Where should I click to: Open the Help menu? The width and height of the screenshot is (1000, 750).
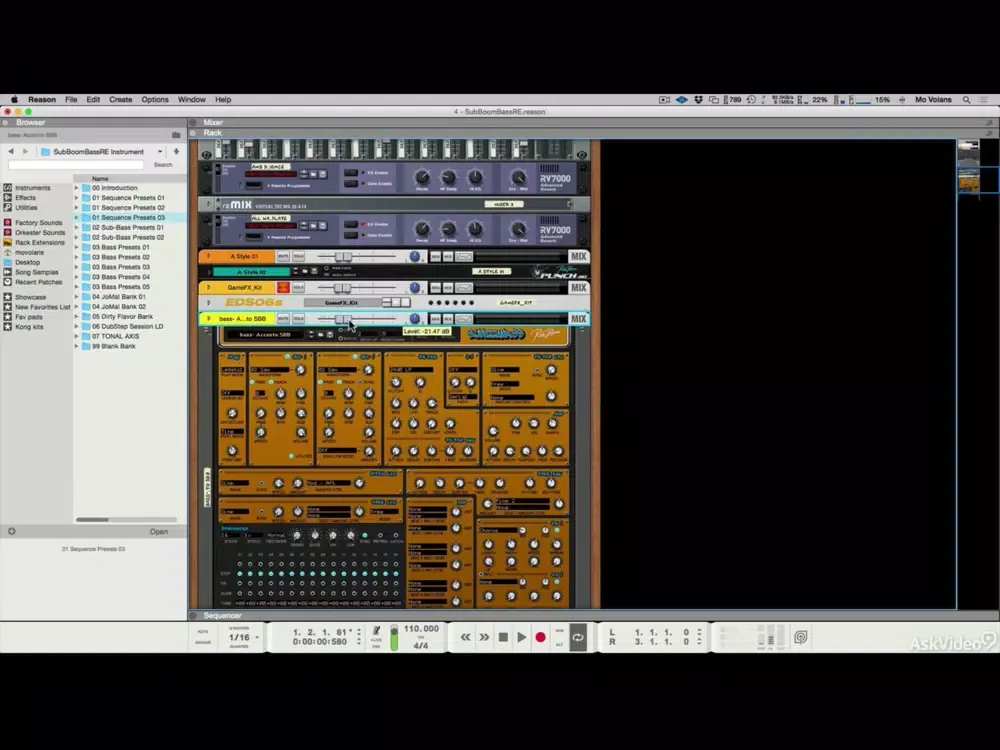pos(223,100)
